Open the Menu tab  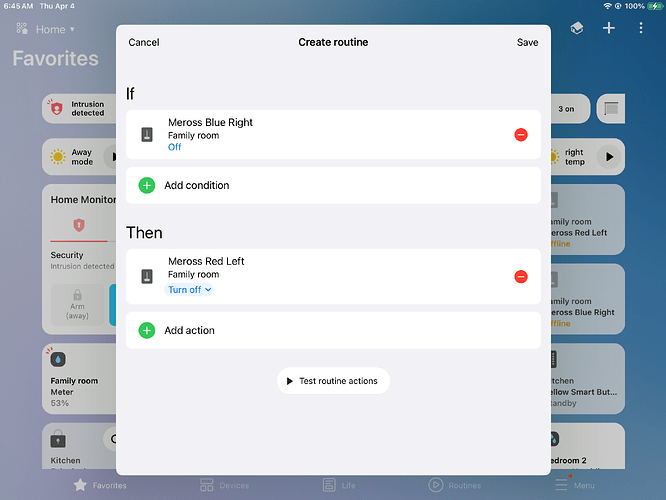pos(575,485)
